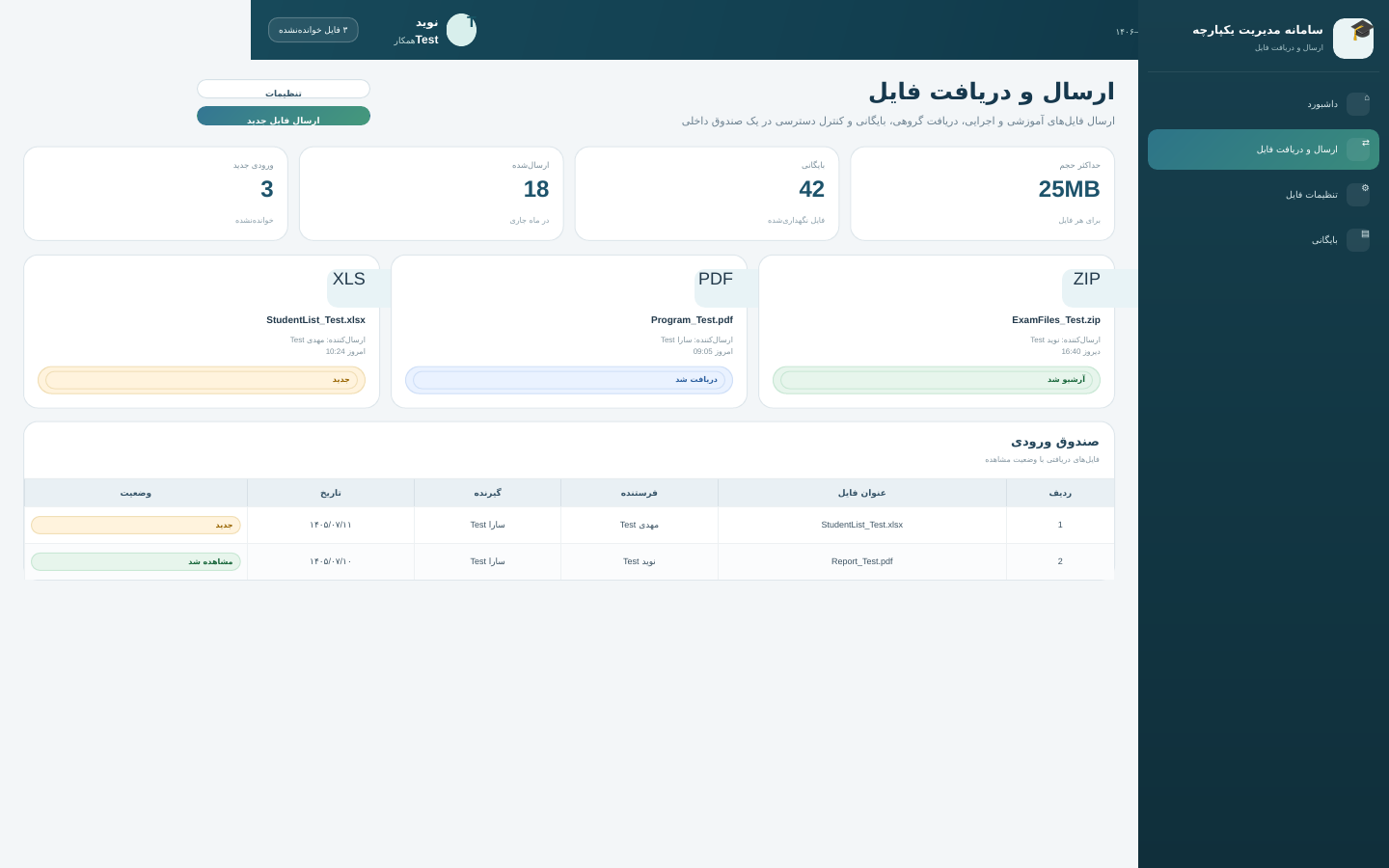The image size is (1389, 868).
Task: Click the سامانه مدیریت یکپارچه sidebar title
Action: (1258, 30)
